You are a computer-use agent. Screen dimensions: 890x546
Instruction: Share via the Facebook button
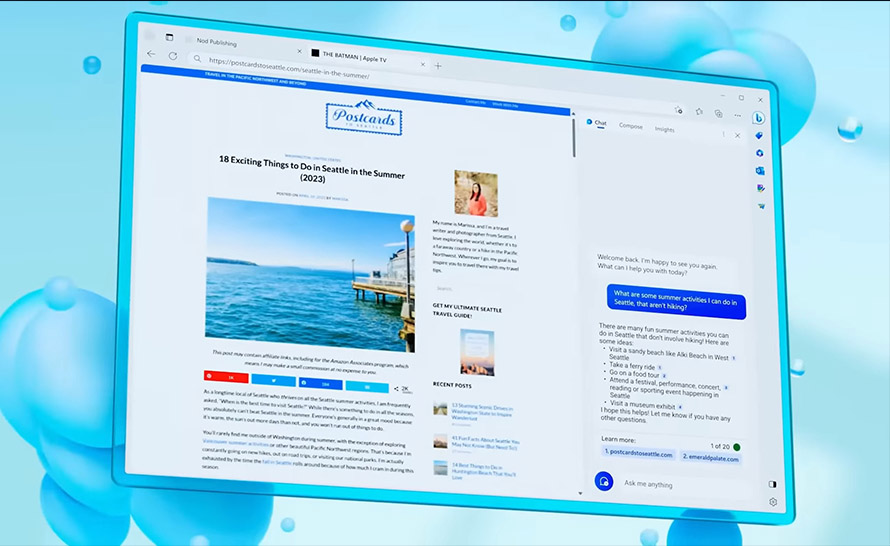click(x=321, y=384)
